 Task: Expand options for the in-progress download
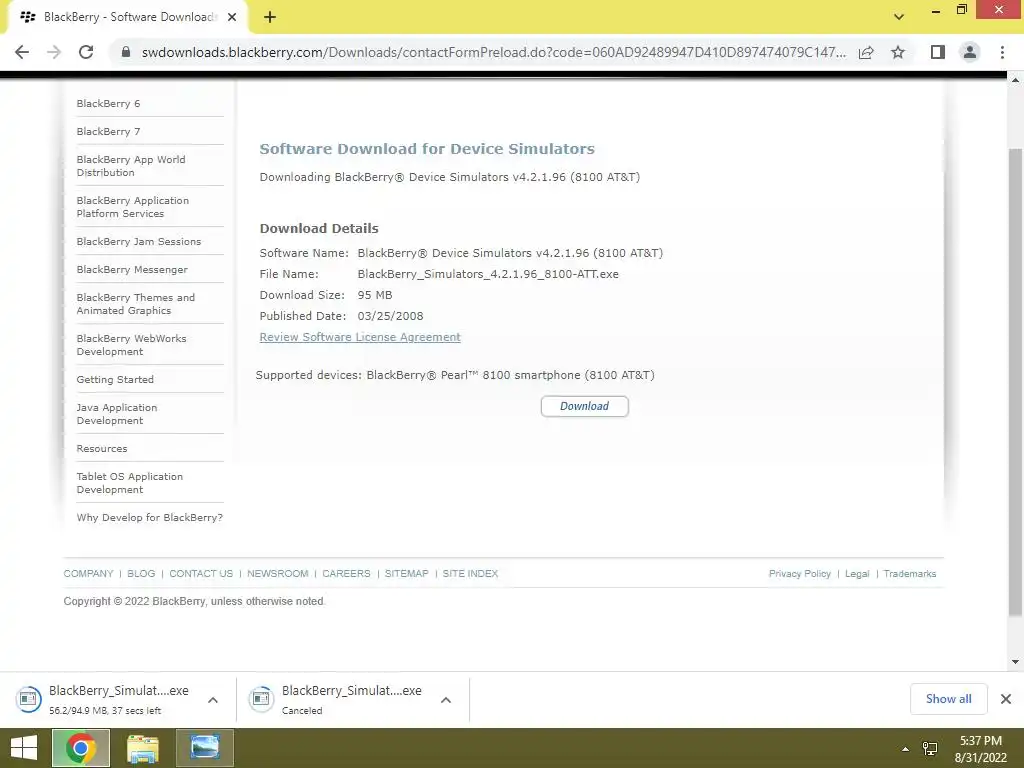(x=213, y=700)
